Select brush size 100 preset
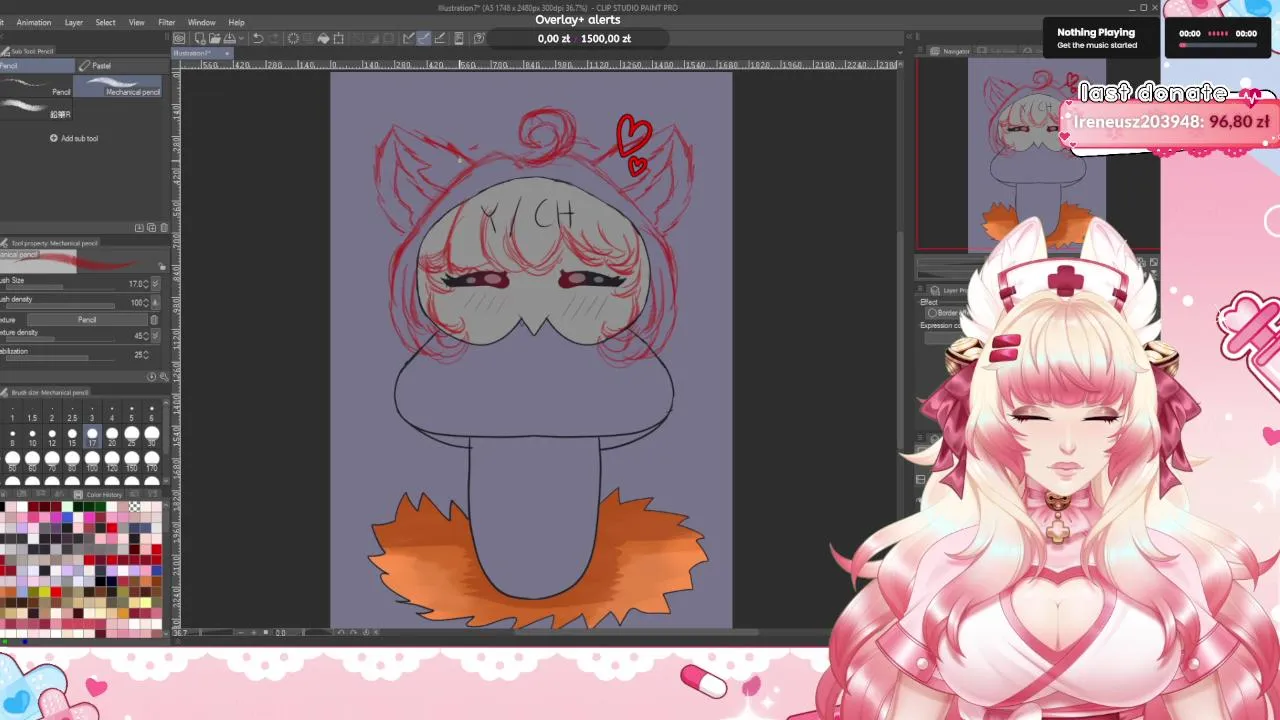 (x=92, y=461)
